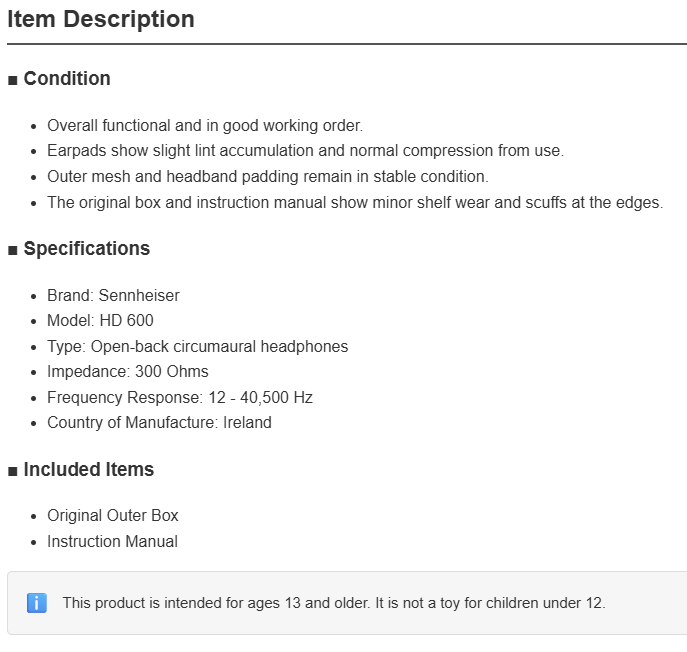Click the blue info icon

click(x=37, y=603)
